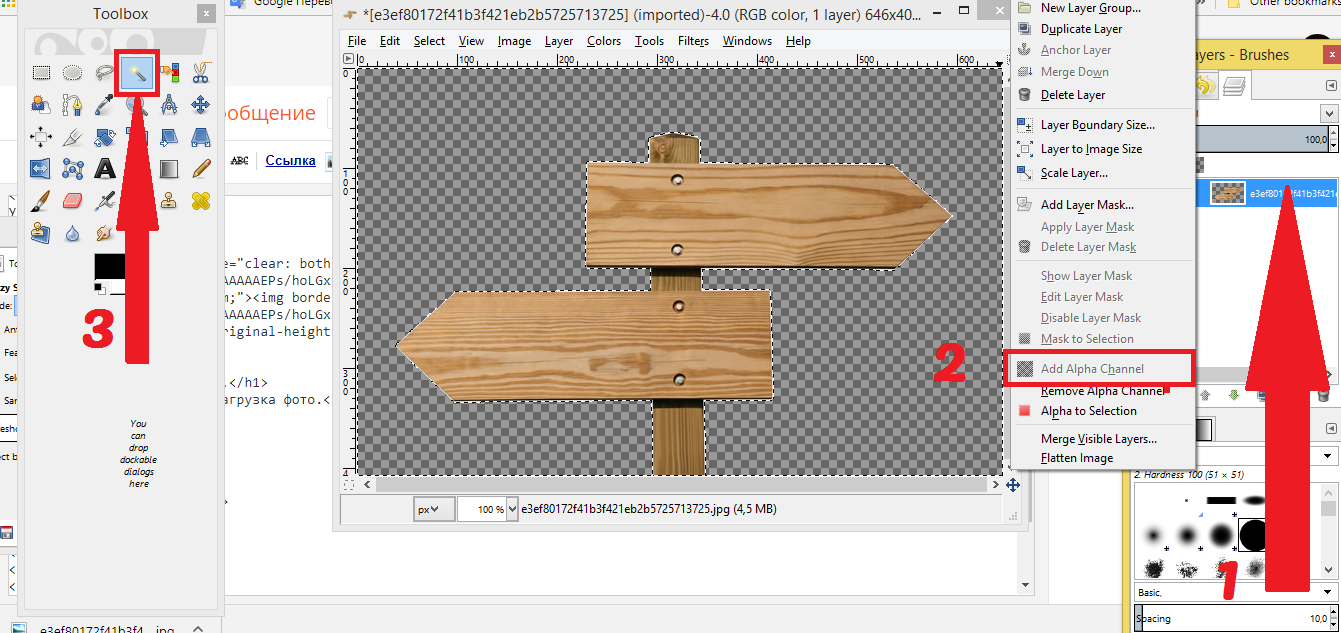Screen dimensions: 1341x633
Task: Open the Windows menu
Action: (x=747, y=41)
